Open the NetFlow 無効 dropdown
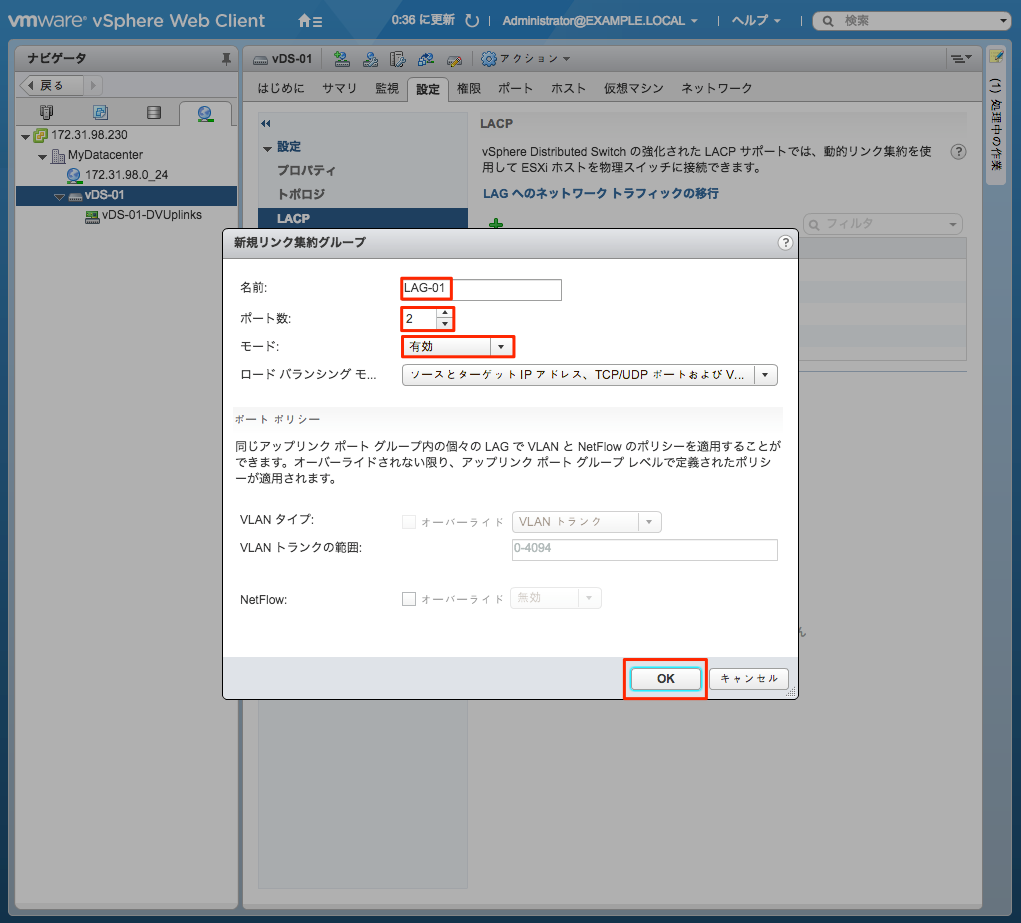 (556, 598)
